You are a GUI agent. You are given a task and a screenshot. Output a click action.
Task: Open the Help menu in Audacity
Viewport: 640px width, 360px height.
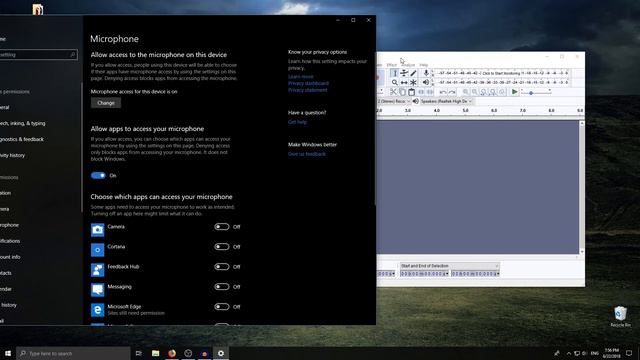tap(424, 65)
